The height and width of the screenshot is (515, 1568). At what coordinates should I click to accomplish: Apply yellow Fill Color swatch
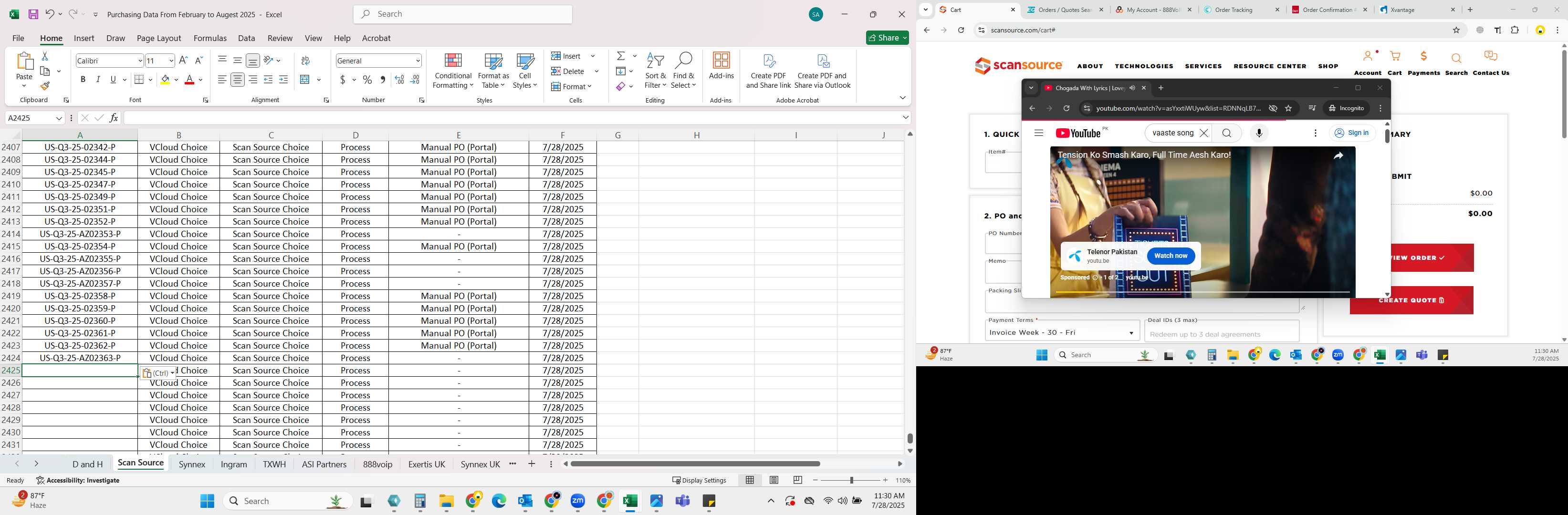(x=166, y=80)
